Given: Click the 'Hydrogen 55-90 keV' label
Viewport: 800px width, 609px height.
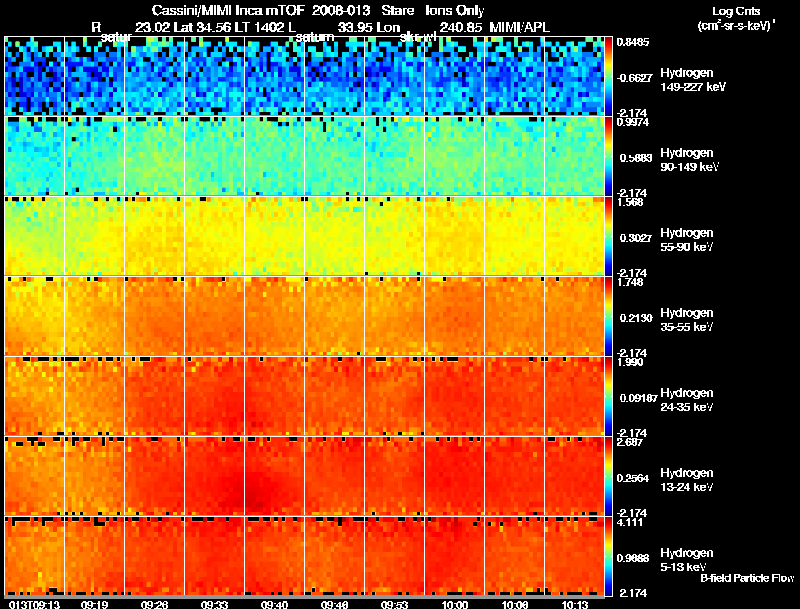Looking at the screenshot, I should tap(687, 239).
